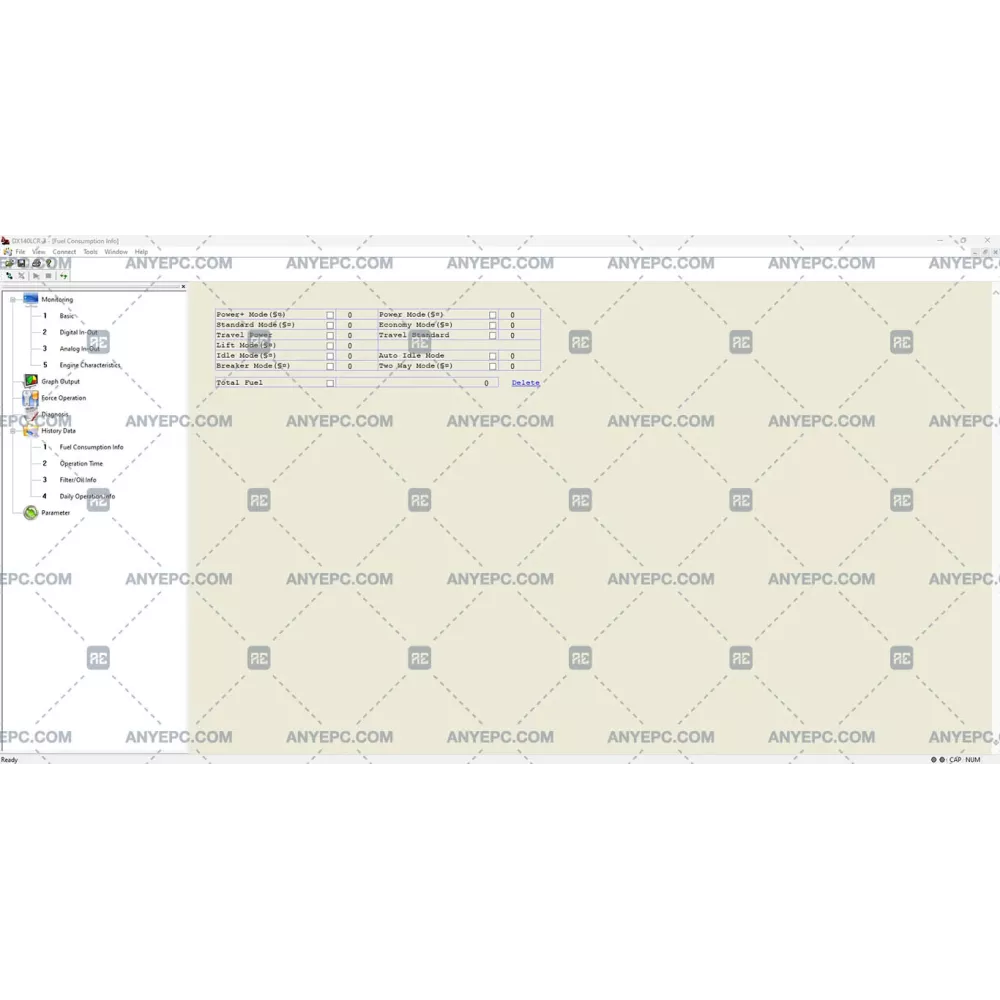The image size is (1000, 1000).
Task: Enable the Economy Mode checkbox
Action: 492,325
